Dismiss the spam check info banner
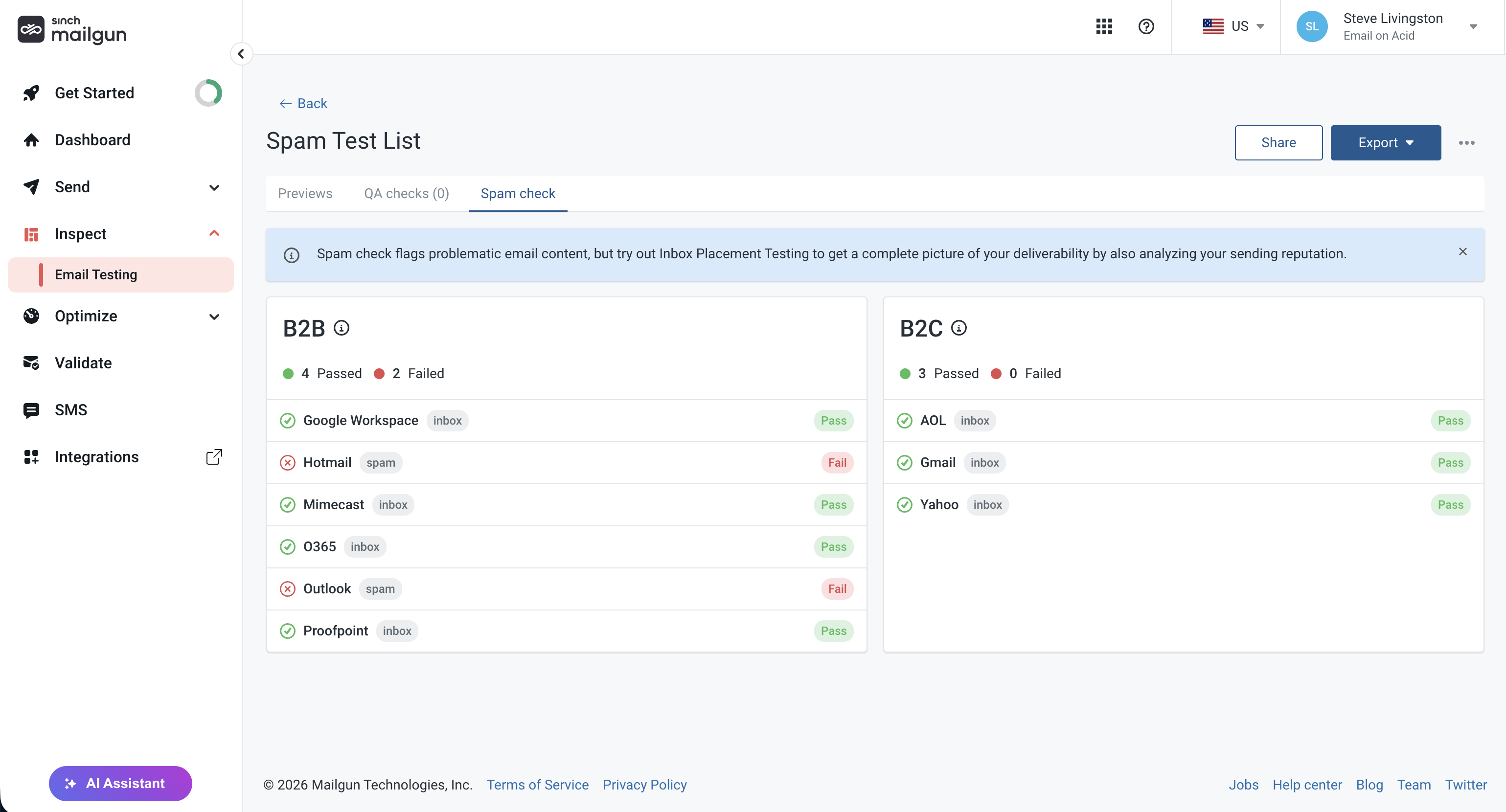Image resolution: width=1506 pixels, height=812 pixels. pos(1463,251)
